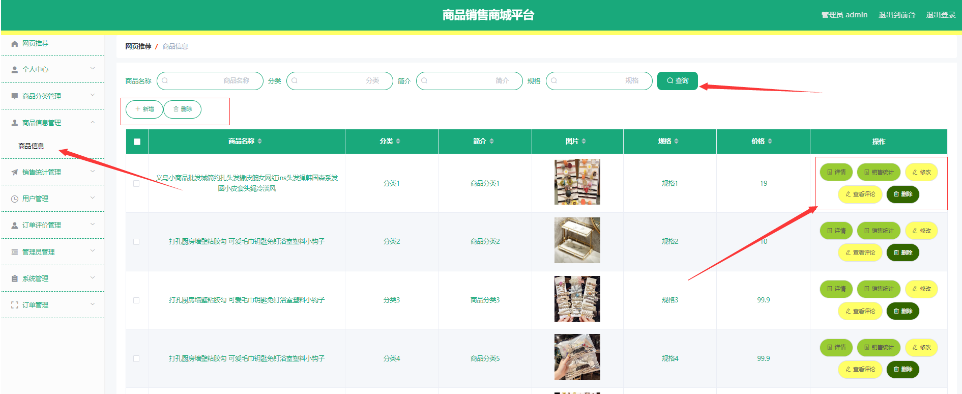Viewport: 962px width, 394px height.
Task: Click the home icon beside 网页推荐 in sidebar
Action: click(15, 44)
